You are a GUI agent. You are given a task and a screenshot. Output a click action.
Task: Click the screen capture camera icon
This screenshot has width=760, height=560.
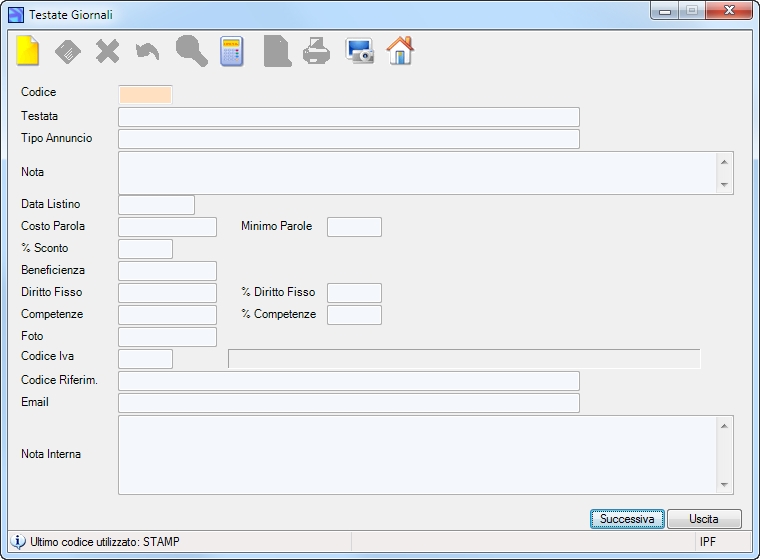click(x=359, y=51)
